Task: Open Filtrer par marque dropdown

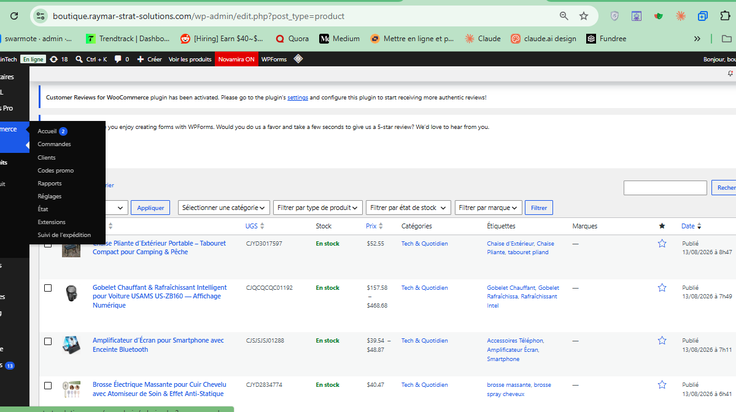Action: coord(488,208)
